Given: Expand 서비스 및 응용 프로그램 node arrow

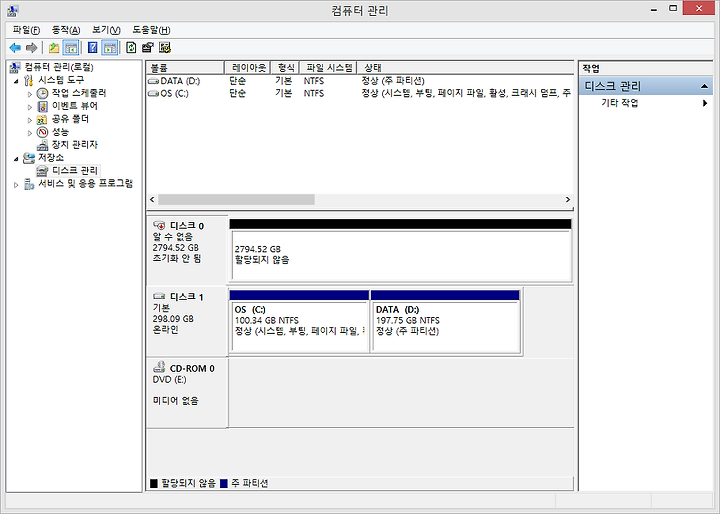Looking at the screenshot, I should [16, 185].
